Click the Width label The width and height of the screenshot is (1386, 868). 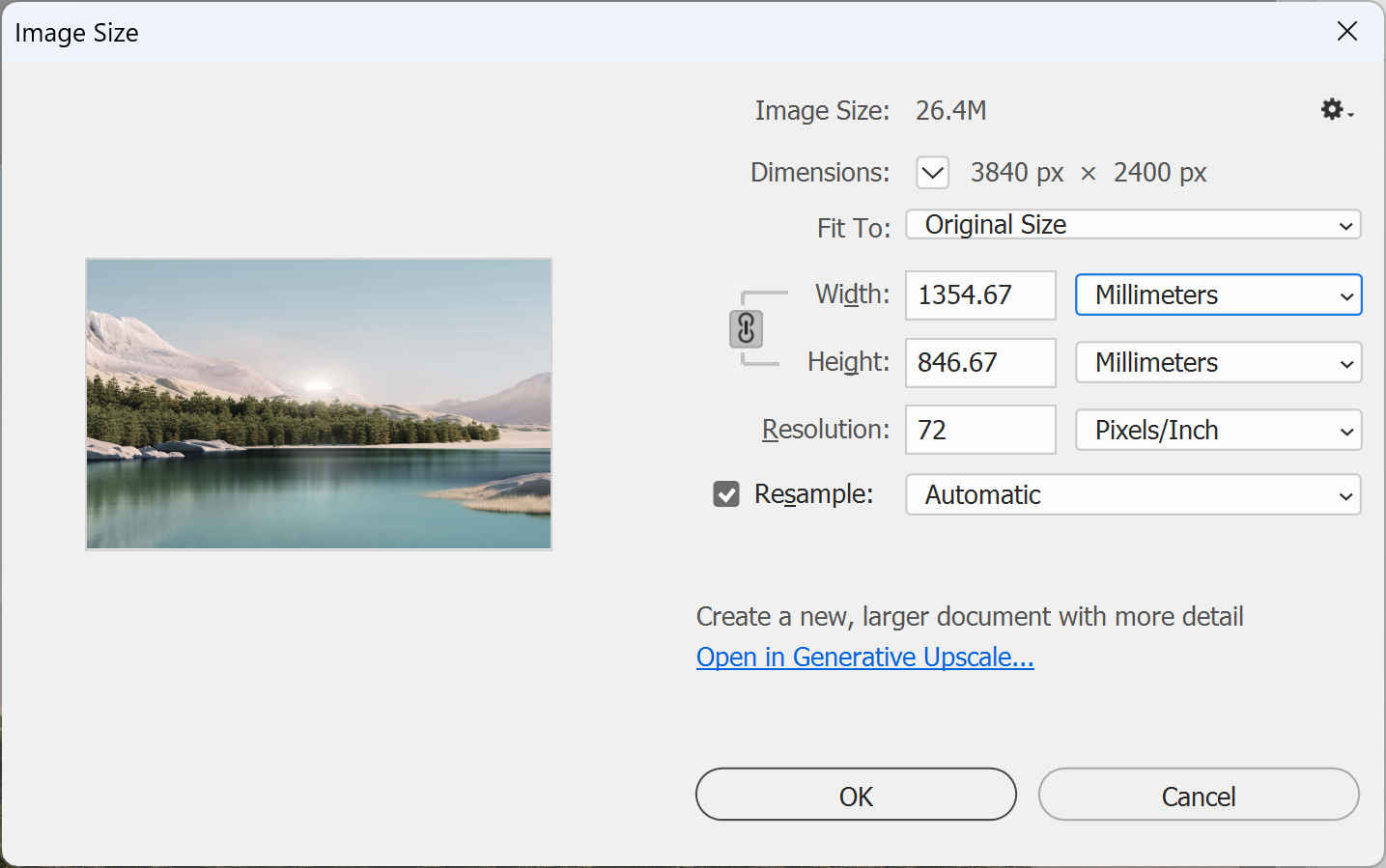pyautogui.click(x=853, y=294)
